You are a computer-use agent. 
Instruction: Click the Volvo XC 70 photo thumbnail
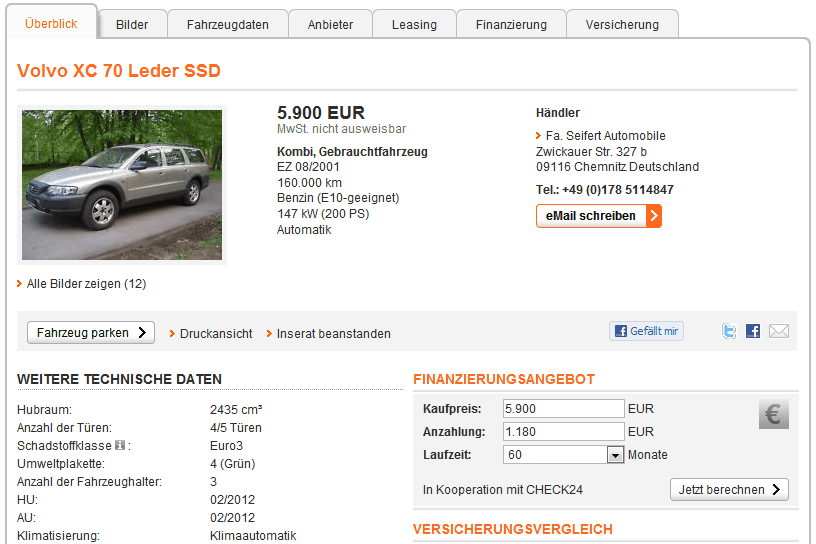pos(122,185)
